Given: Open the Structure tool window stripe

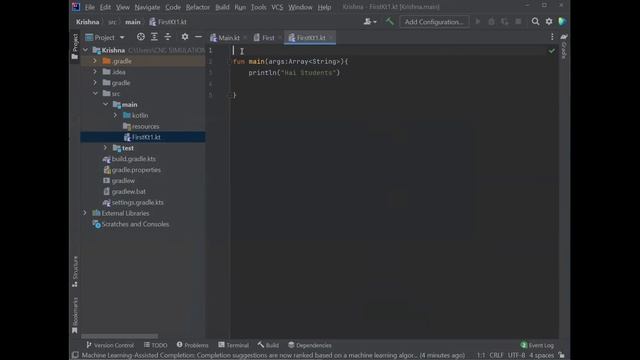Looking at the screenshot, I should pyautogui.click(x=75, y=271).
